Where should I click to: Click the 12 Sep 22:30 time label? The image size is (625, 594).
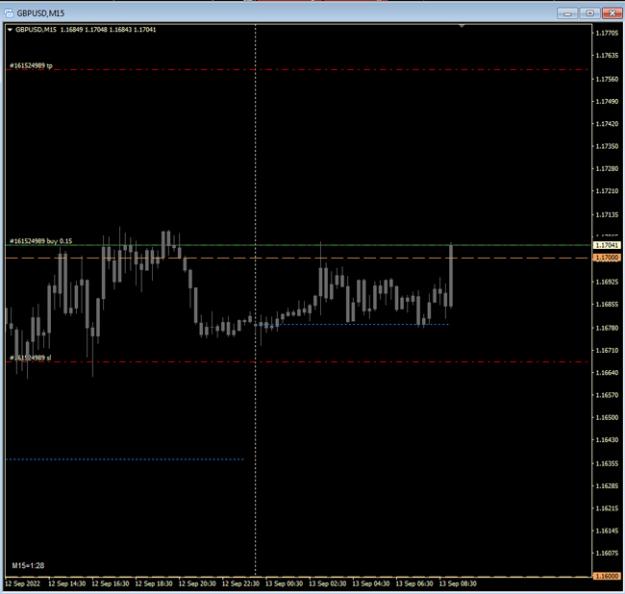[x=240, y=584]
